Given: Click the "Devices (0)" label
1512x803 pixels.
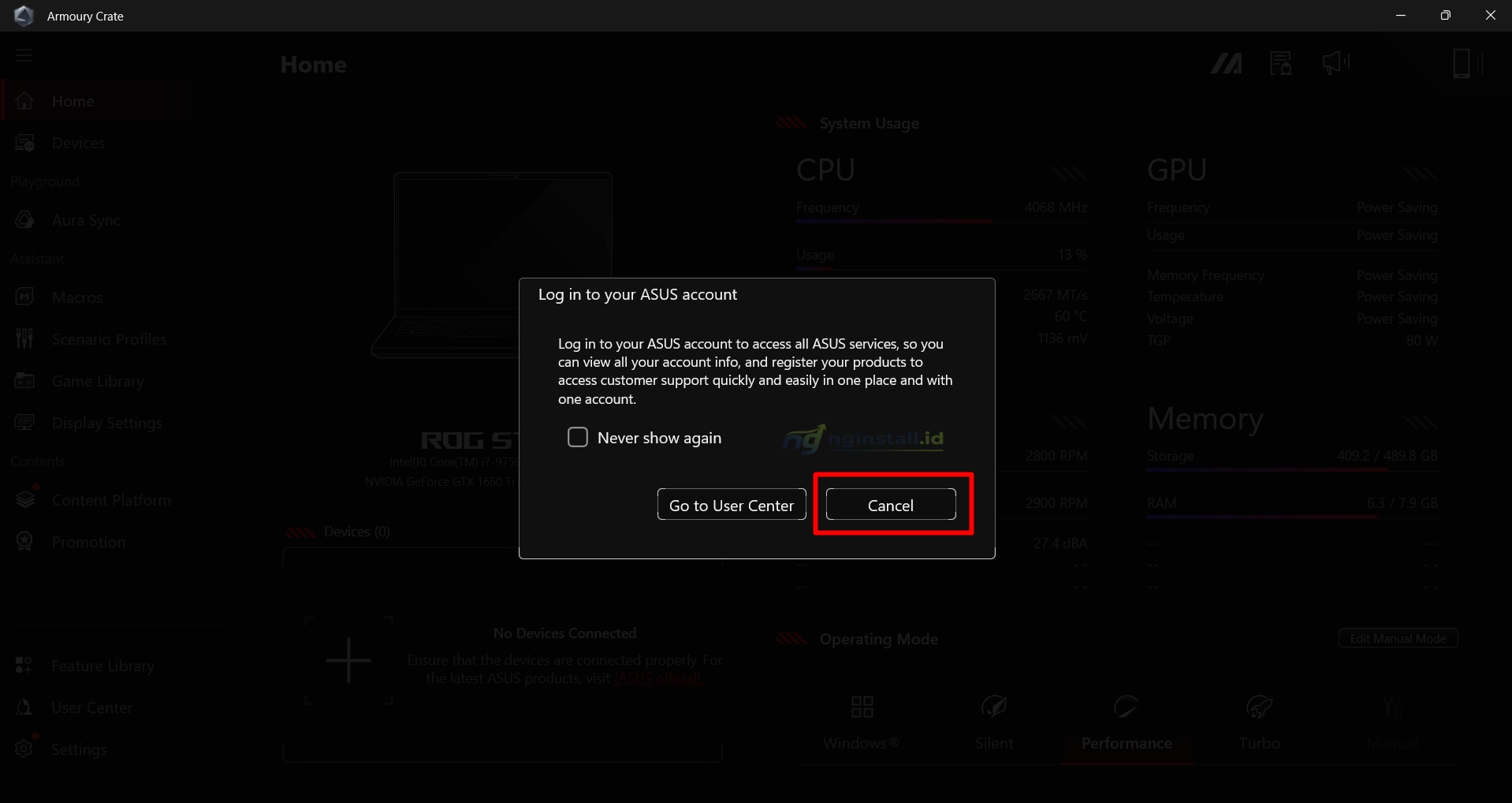Looking at the screenshot, I should coord(356,532).
